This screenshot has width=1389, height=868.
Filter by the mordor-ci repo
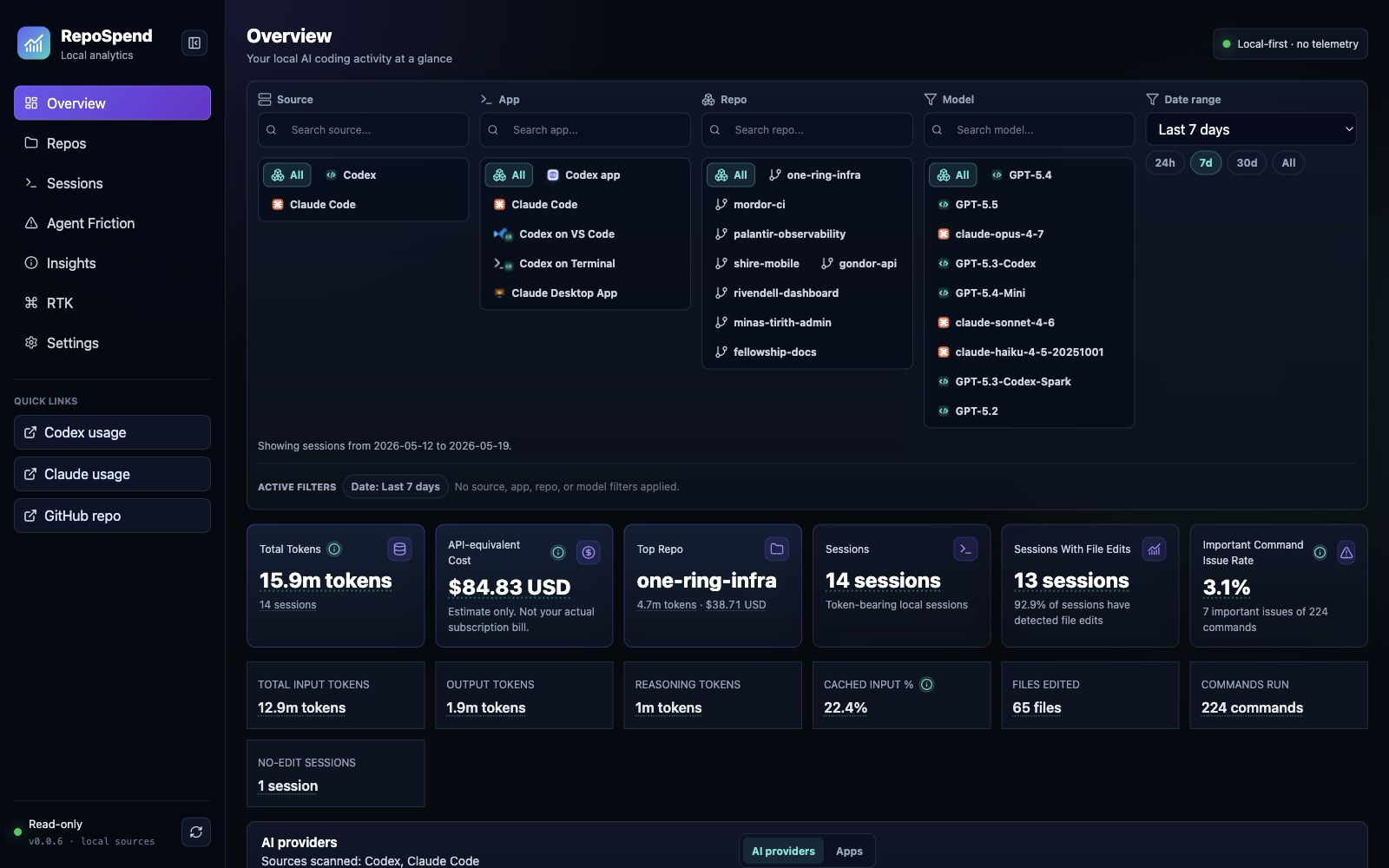point(750,204)
